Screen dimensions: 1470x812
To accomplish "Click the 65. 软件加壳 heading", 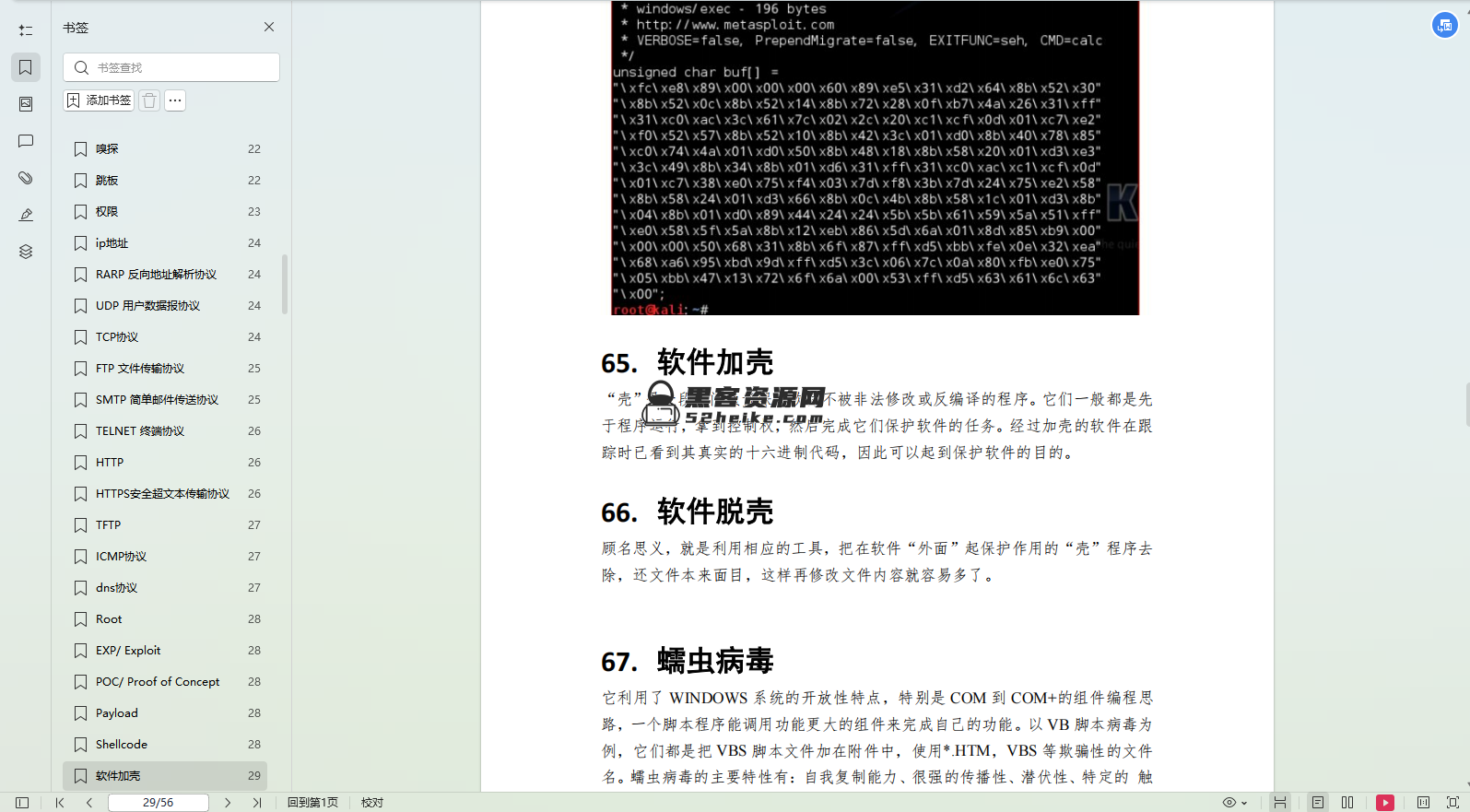I will 687,362.
